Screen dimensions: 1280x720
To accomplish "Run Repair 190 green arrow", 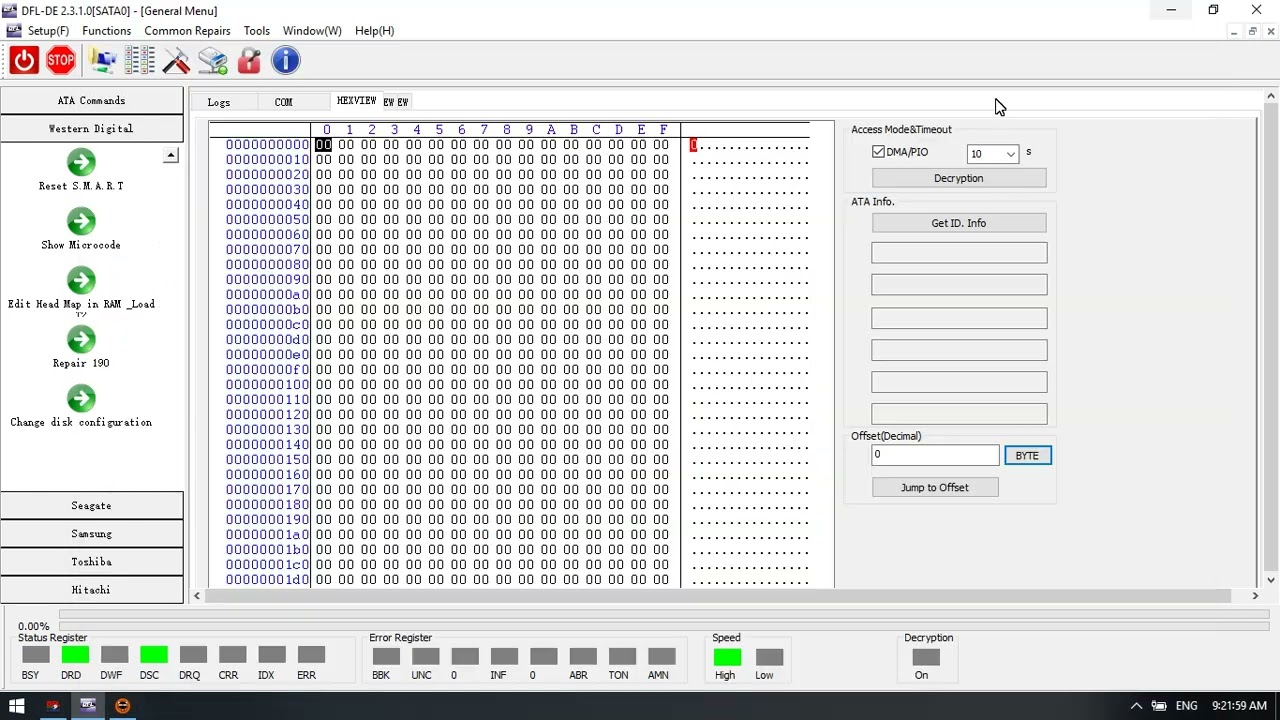I will click(x=81, y=340).
